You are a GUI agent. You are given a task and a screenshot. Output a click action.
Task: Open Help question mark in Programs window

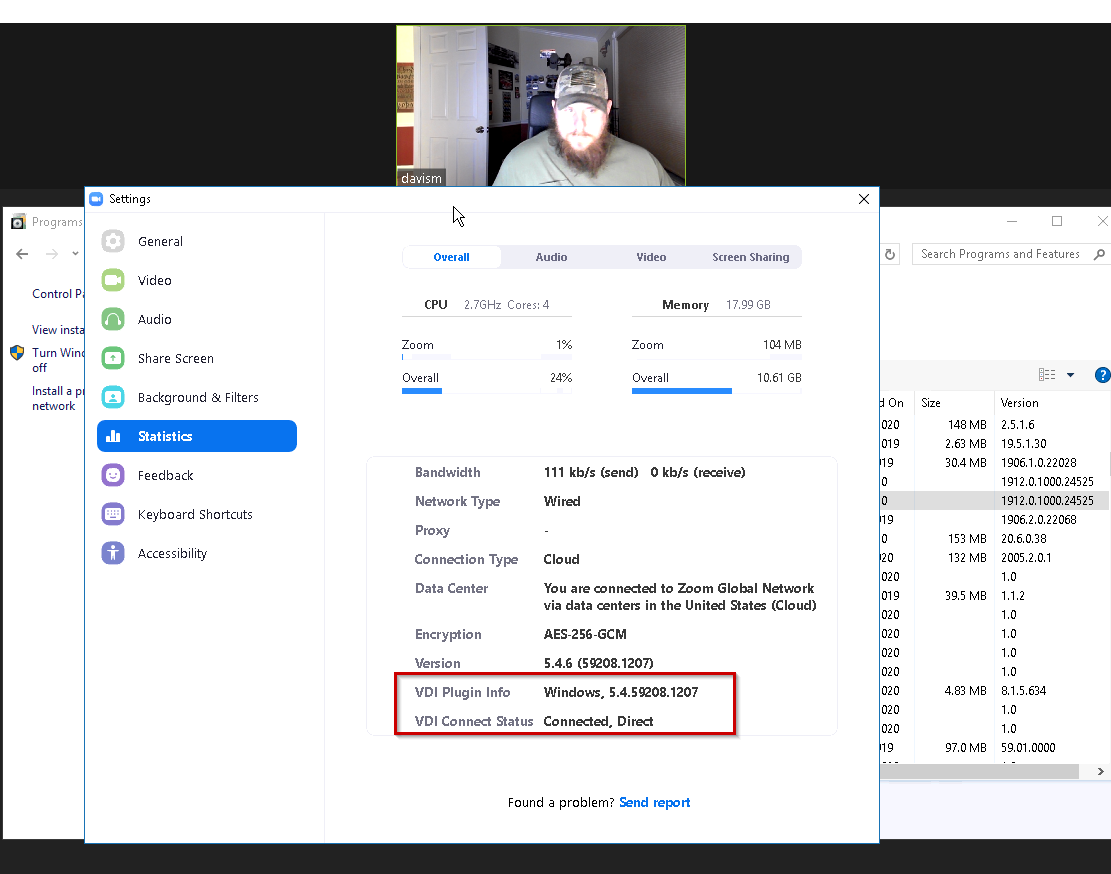tap(1102, 375)
